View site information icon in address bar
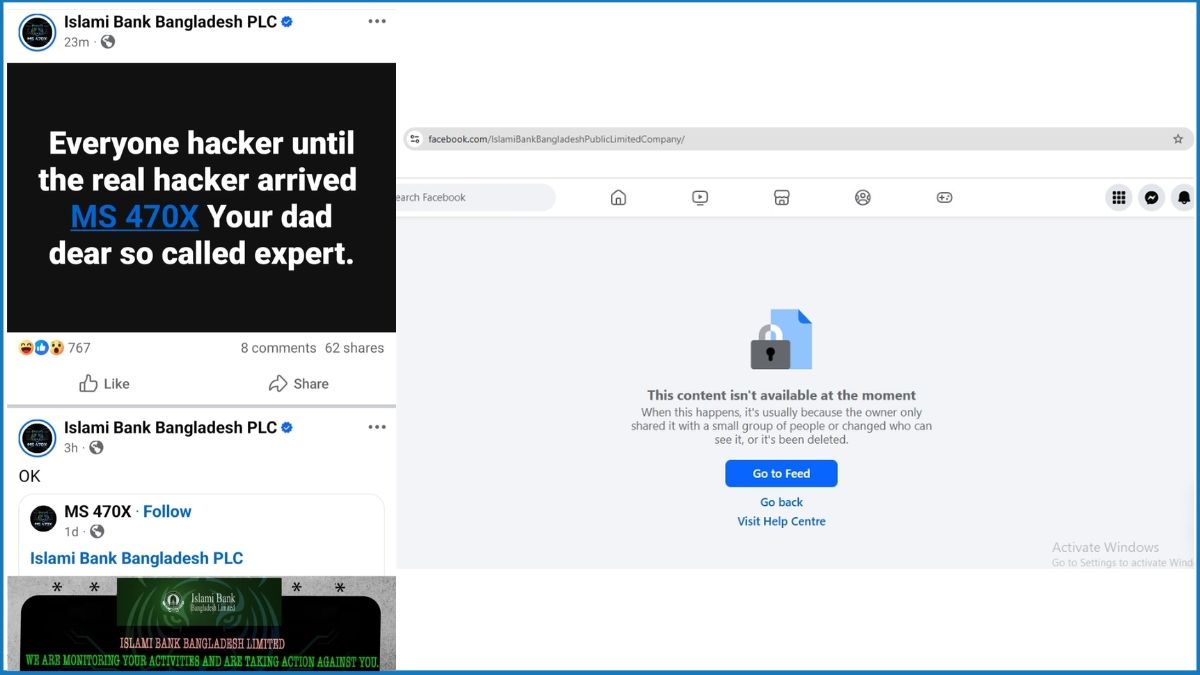 point(415,139)
